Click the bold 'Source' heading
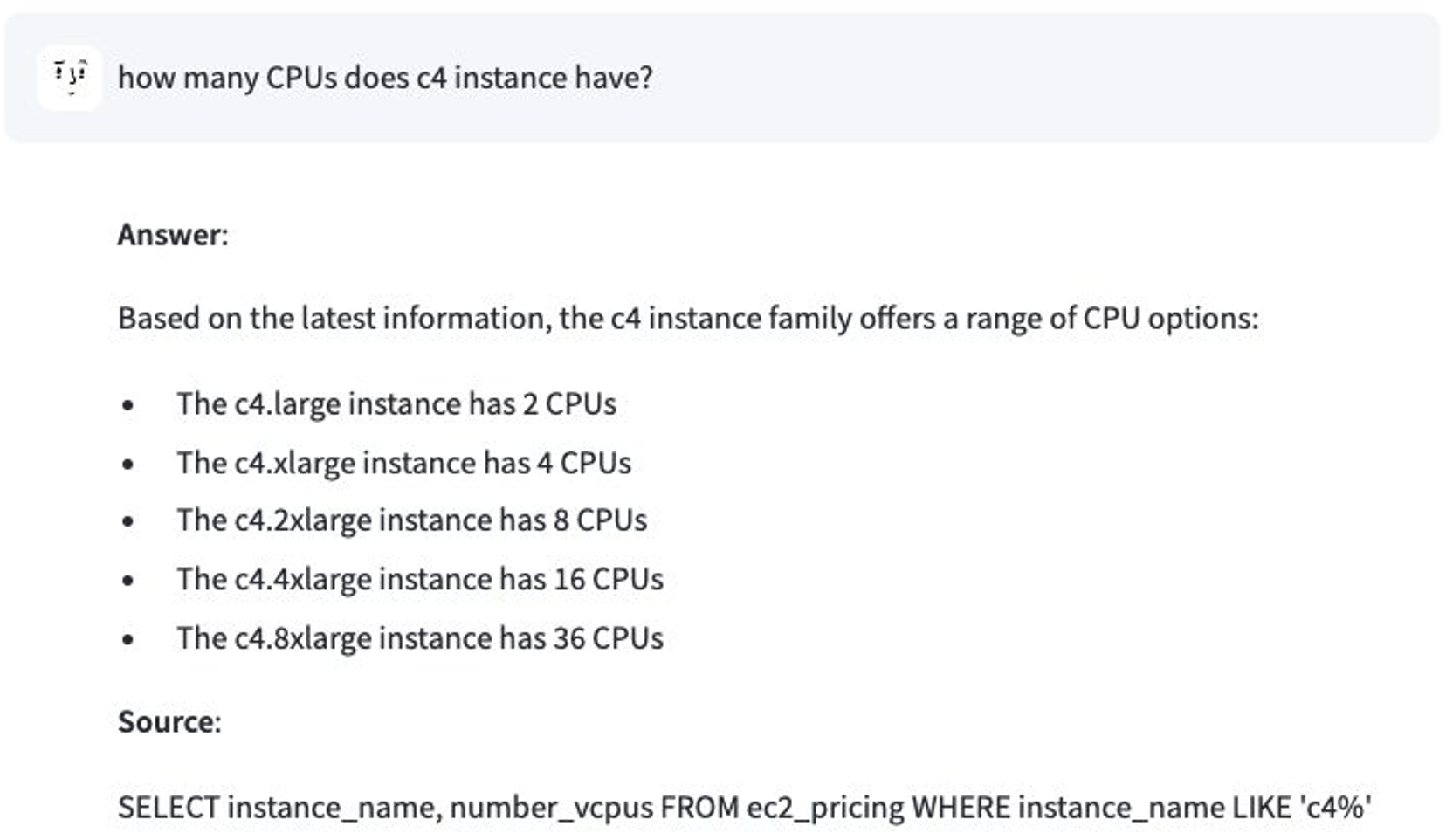The image size is (1446, 840). 169,722
